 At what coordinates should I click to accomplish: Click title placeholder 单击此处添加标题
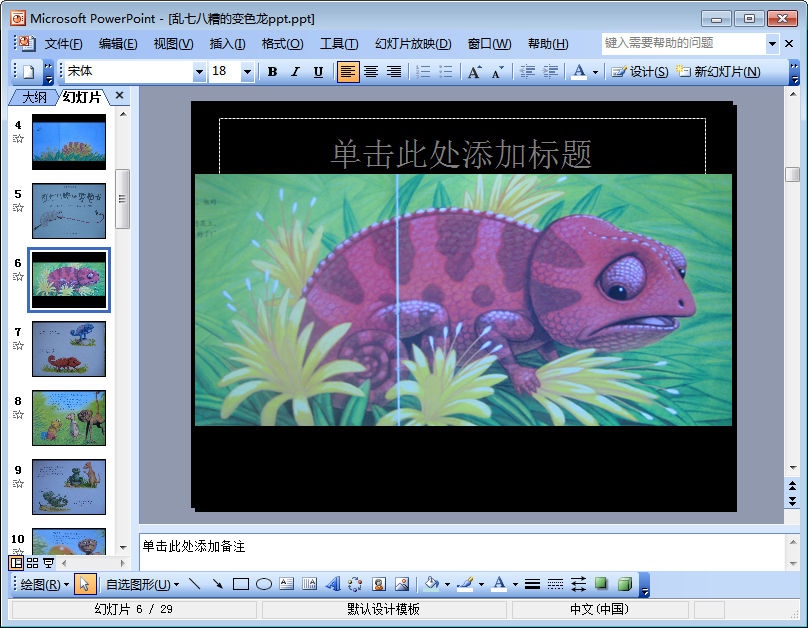point(461,154)
